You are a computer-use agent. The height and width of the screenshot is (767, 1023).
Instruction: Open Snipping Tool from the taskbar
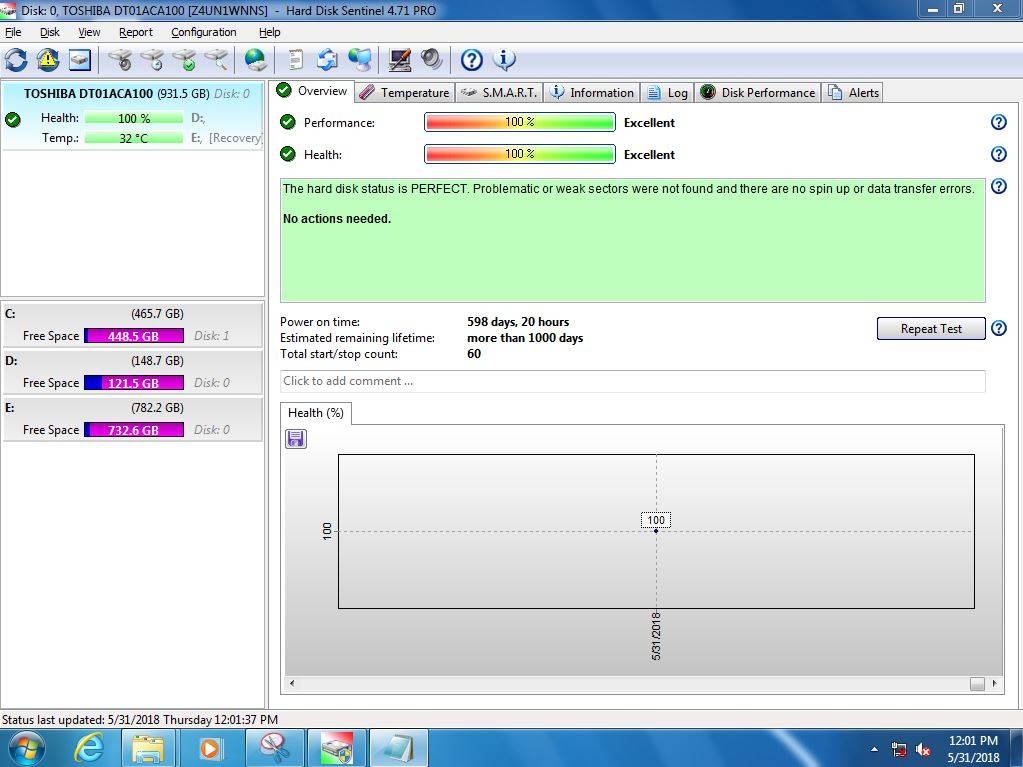point(274,747)
